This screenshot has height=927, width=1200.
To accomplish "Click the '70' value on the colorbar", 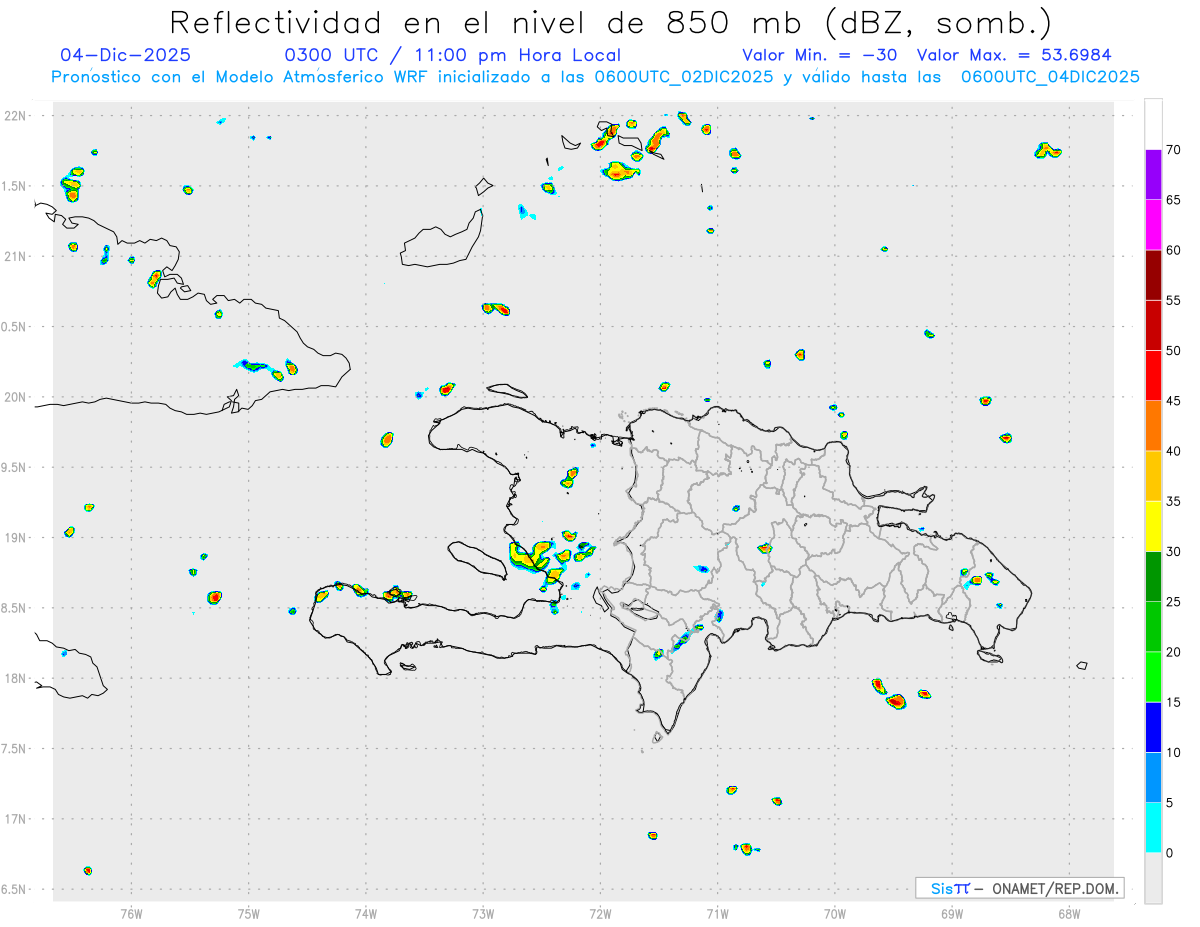I will pyautogui.click(x=1174, y=150).
